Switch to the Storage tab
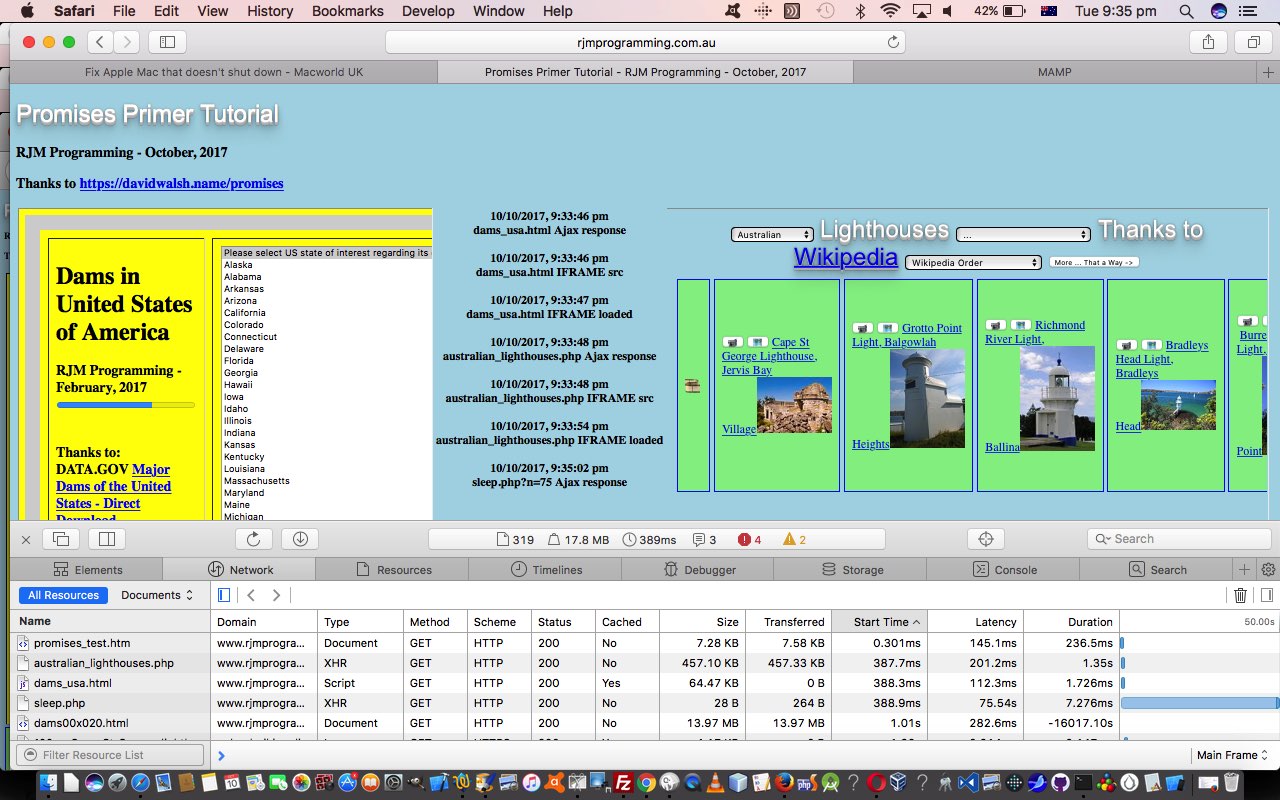This screenshot has height=800, width=1280. [851, 570]
